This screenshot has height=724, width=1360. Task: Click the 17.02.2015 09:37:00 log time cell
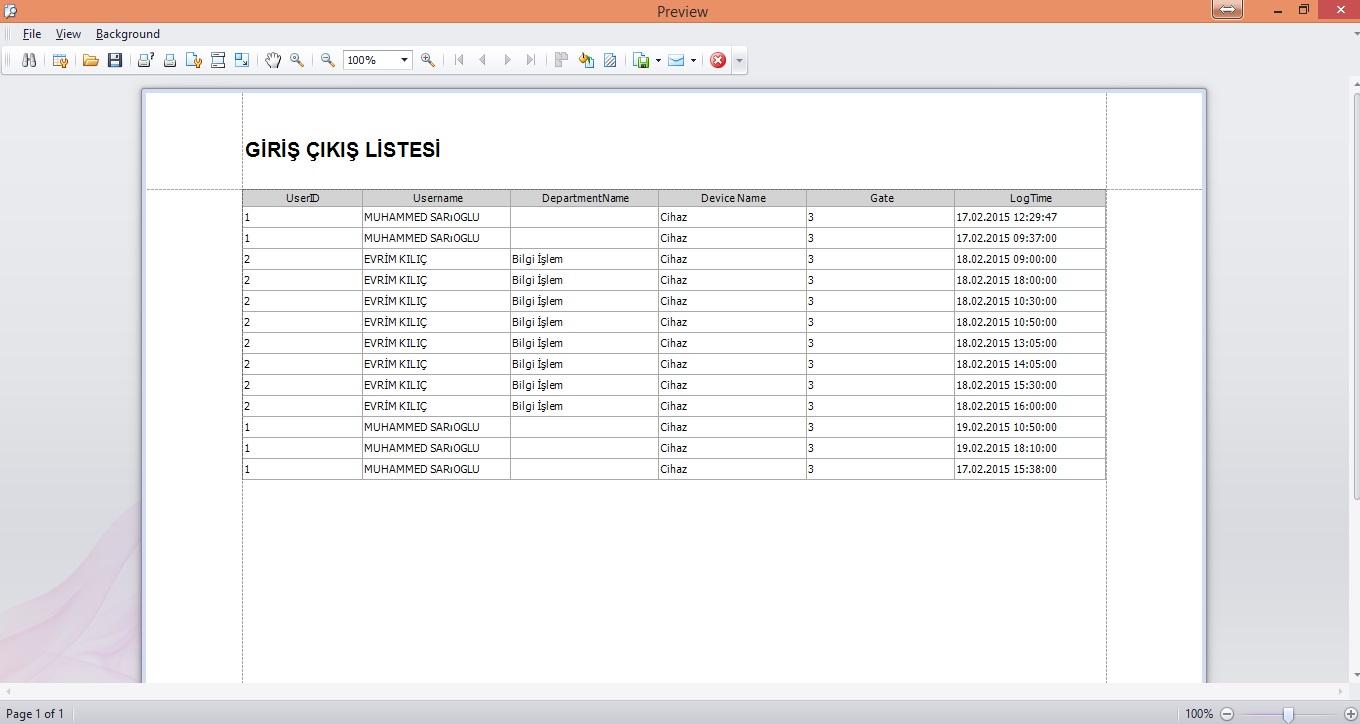click(x=1030, y=238)
